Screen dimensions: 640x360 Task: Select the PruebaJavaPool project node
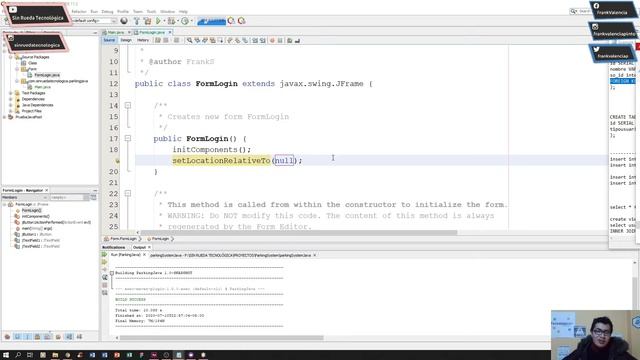point(29,117)
